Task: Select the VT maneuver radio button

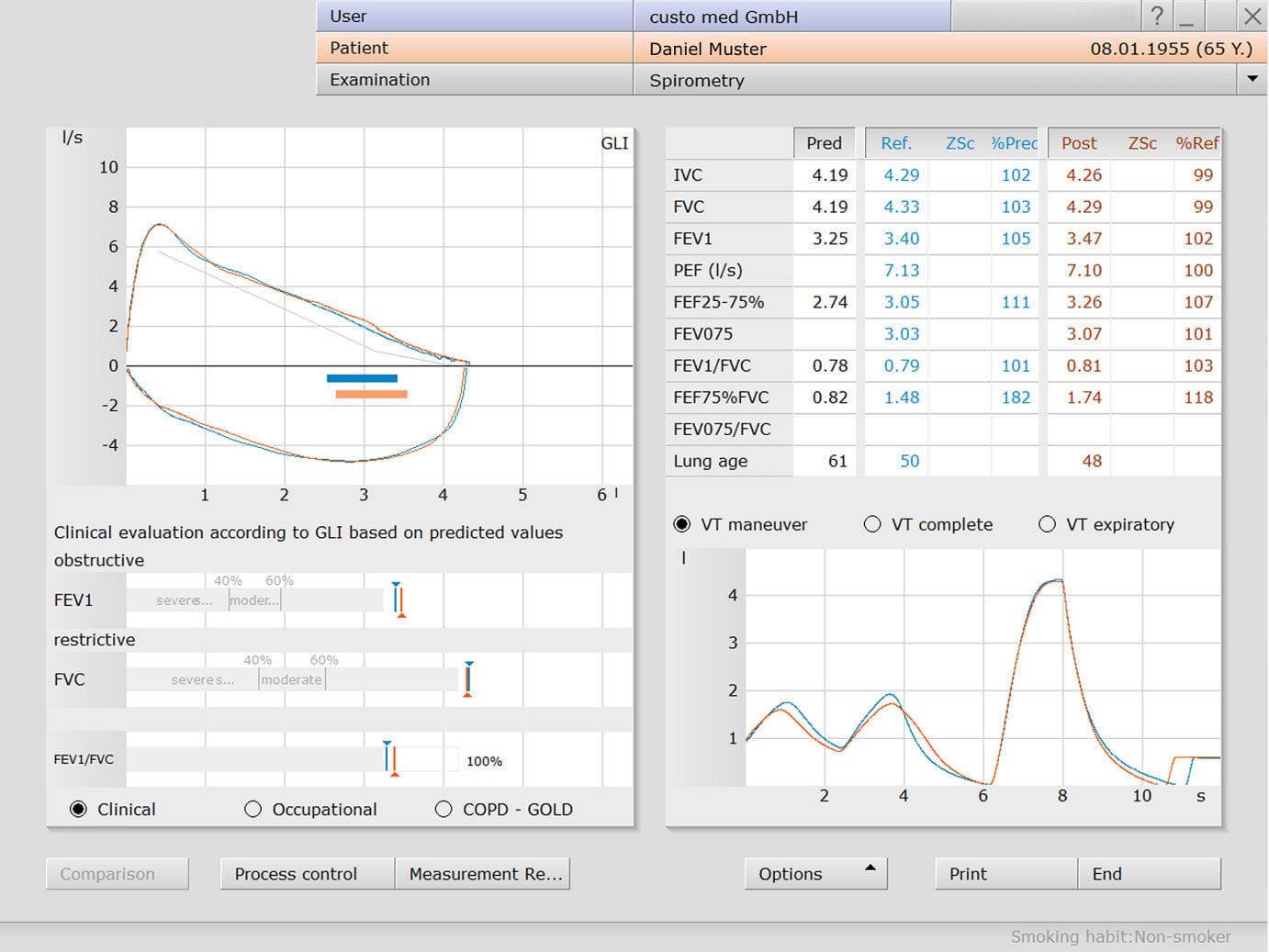Action: 681,523
